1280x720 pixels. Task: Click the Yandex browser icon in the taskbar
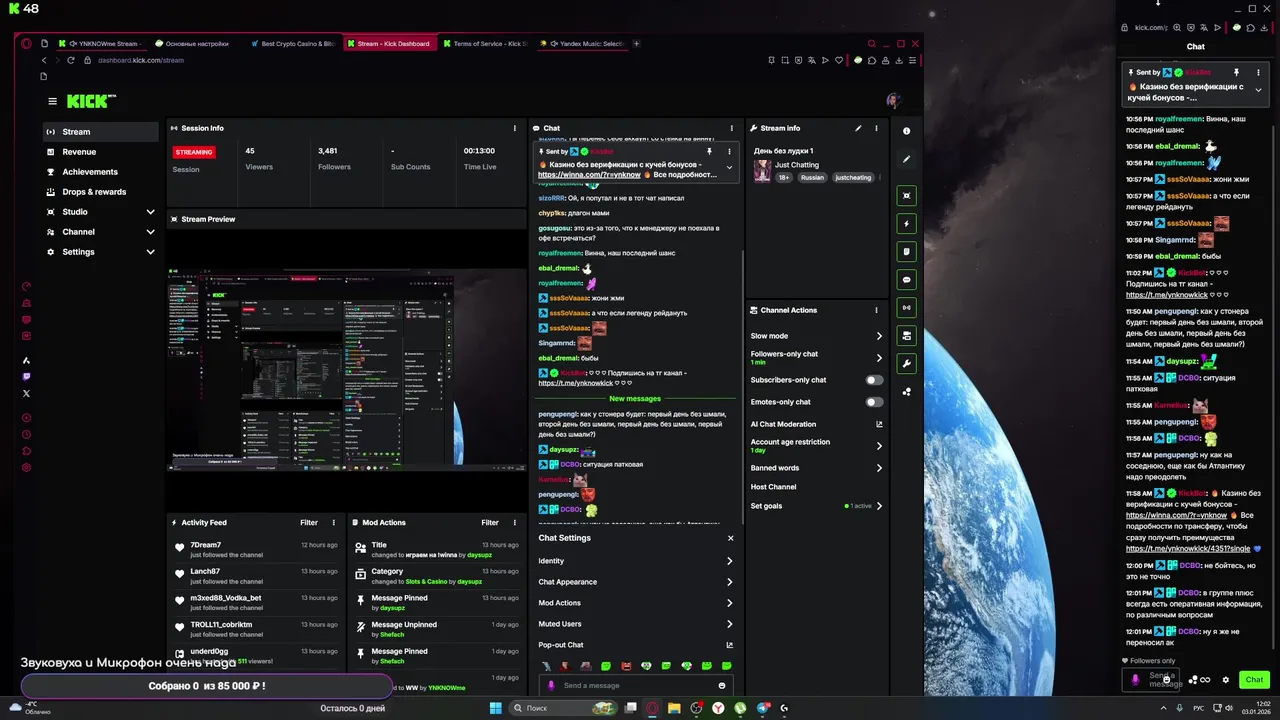tap(718, 708)
